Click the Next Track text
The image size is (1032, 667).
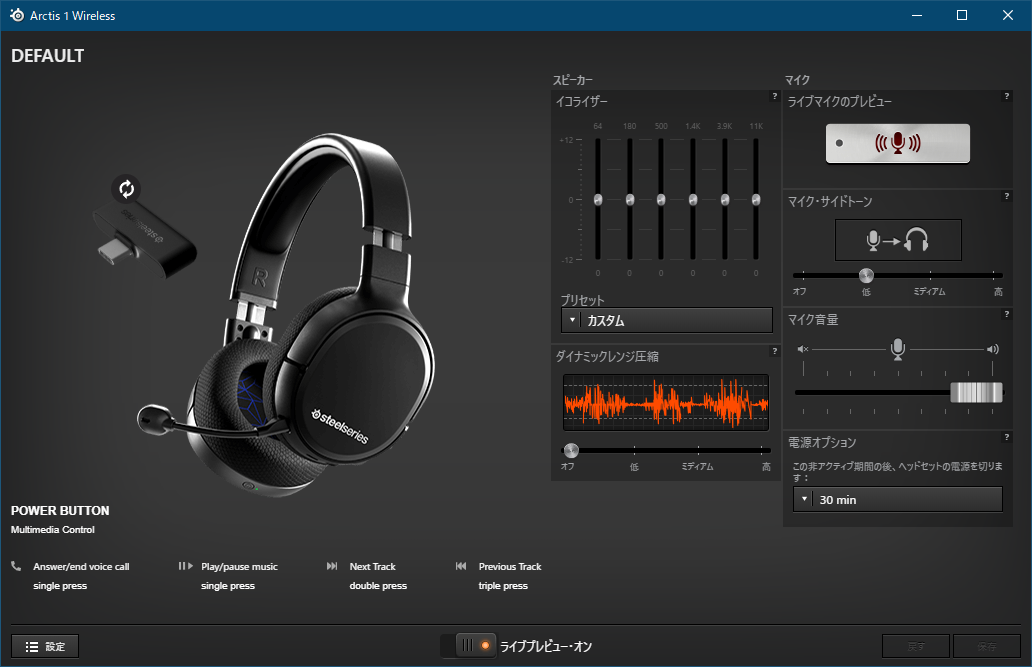tap(373, 566)
